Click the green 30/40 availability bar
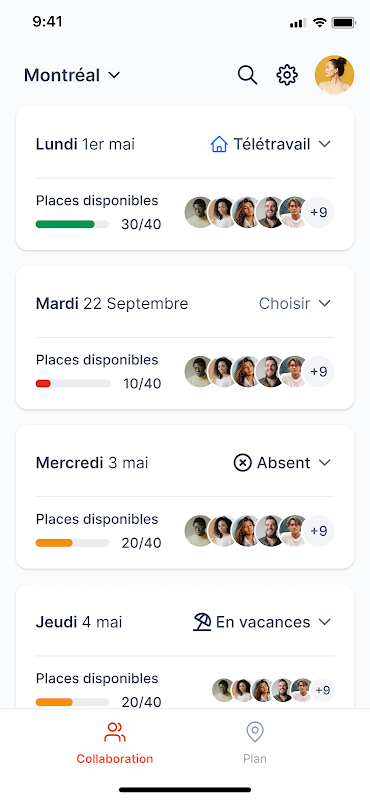Screen dimensions: 370x800 (x=72, y=224)
